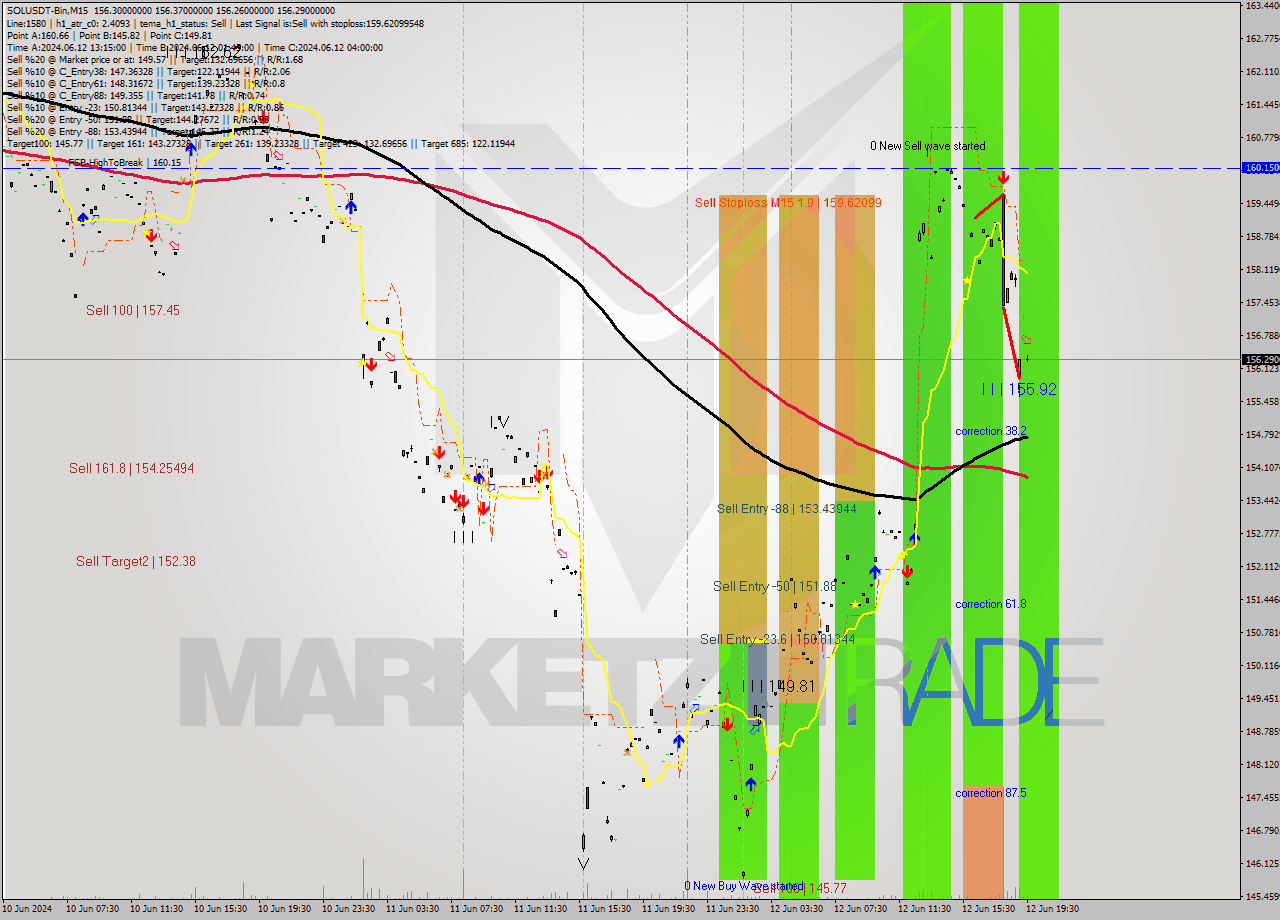
Task: Click the current price tag 156.290
Action: [1260, 359]
